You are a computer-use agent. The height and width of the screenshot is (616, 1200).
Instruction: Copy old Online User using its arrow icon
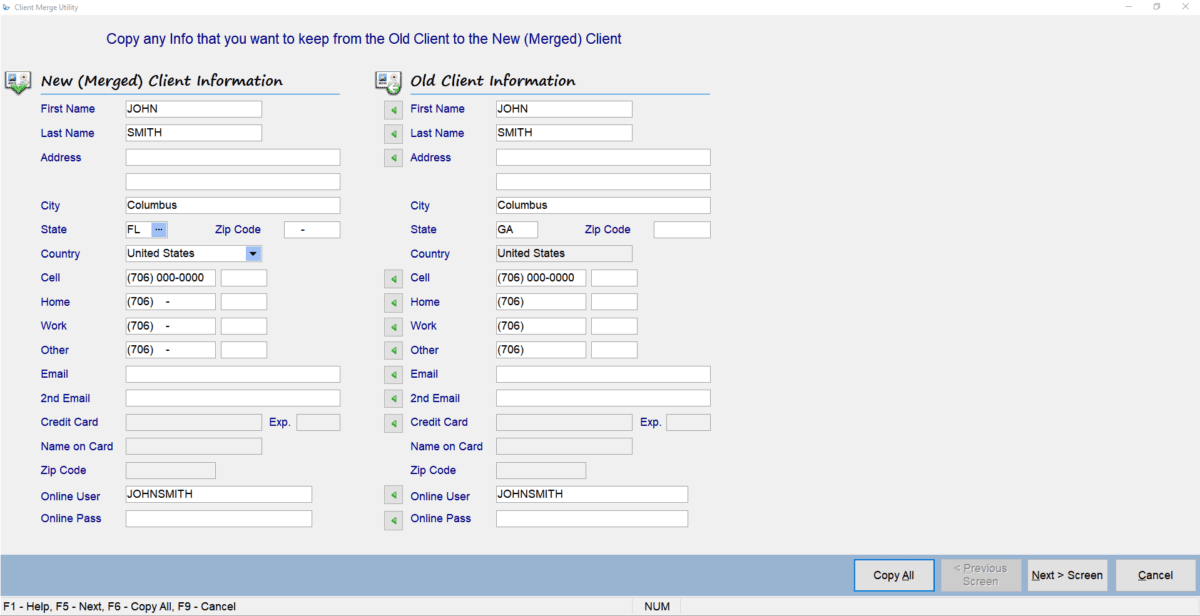click(393, 494)
